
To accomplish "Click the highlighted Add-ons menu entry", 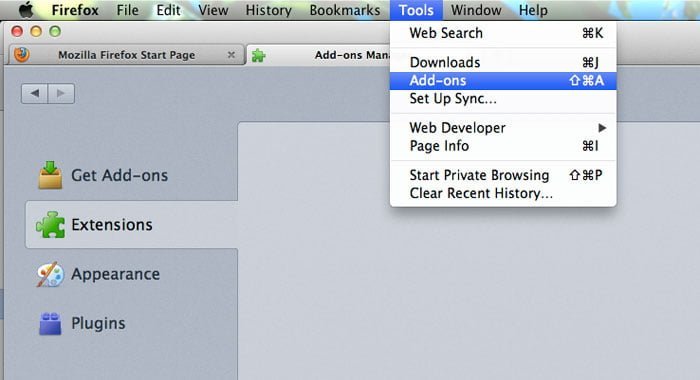I will coord(503,81).
